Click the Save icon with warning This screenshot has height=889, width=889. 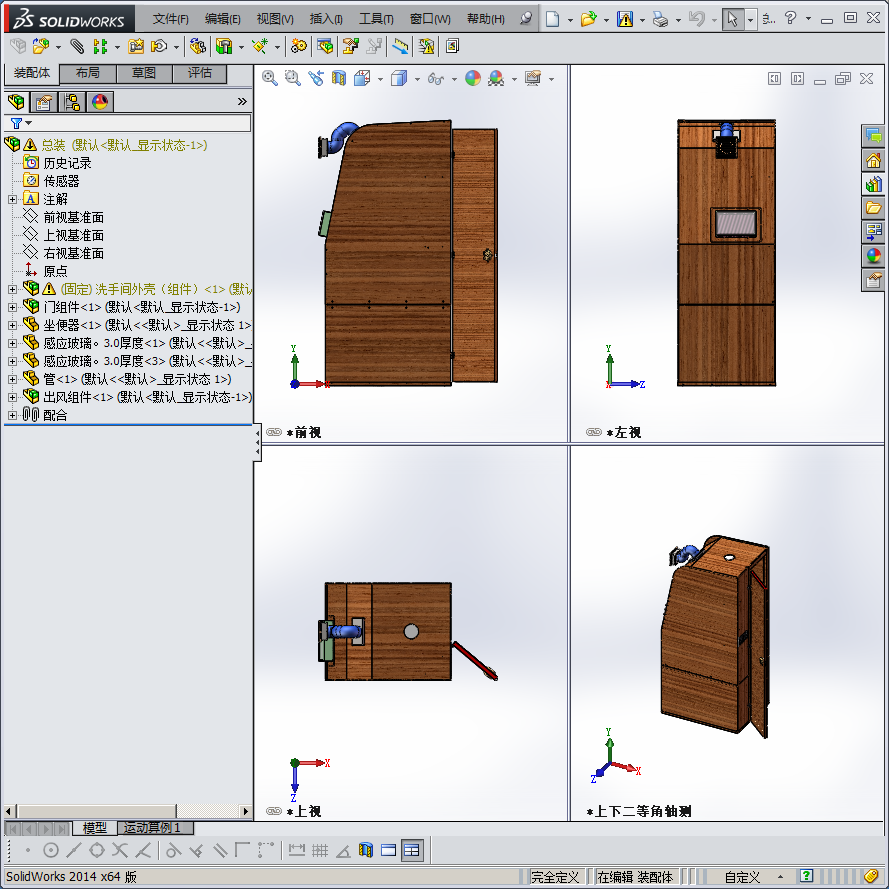coord(625,19)
